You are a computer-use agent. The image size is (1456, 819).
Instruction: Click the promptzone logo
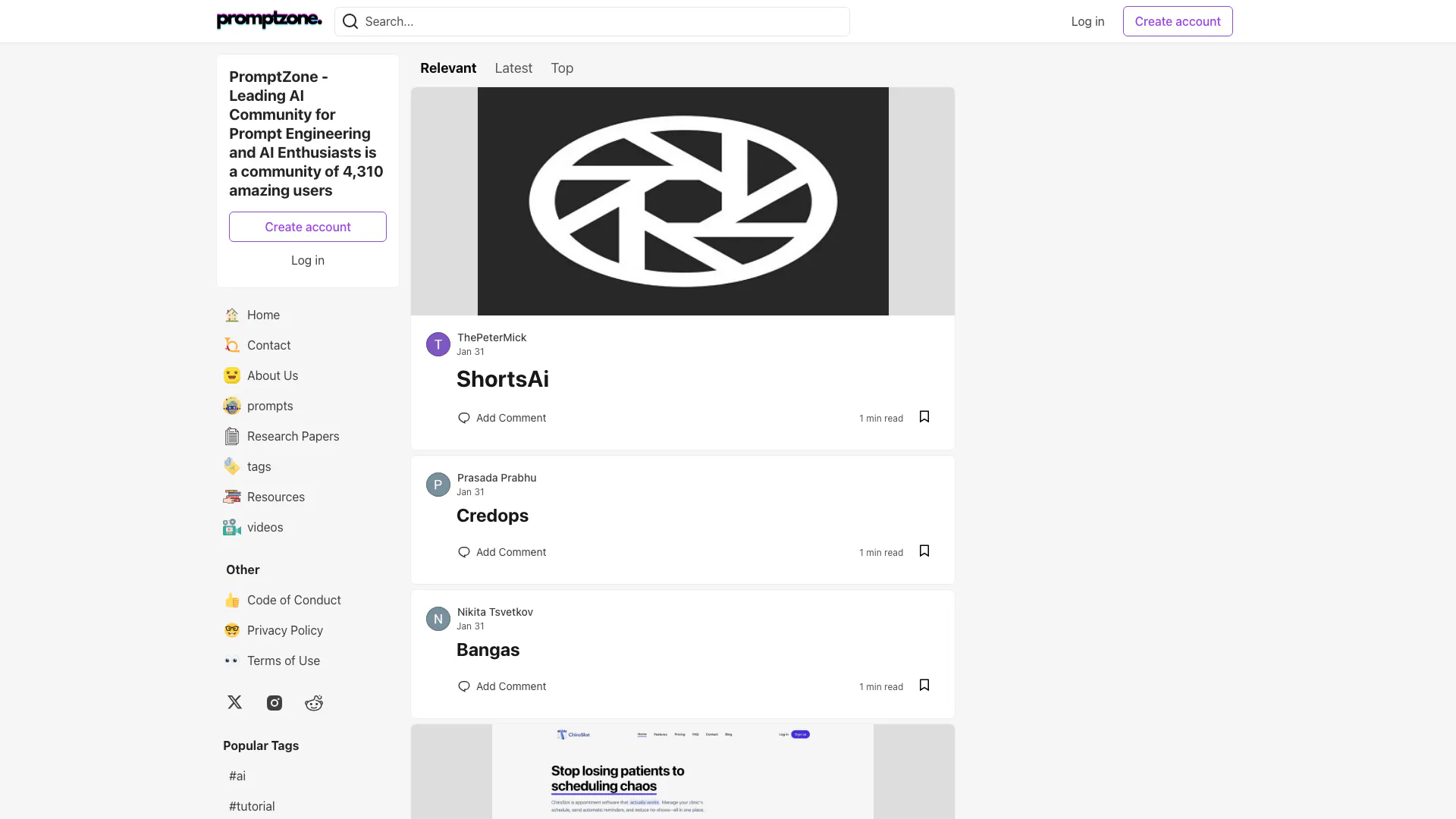[x=269, y=20]
